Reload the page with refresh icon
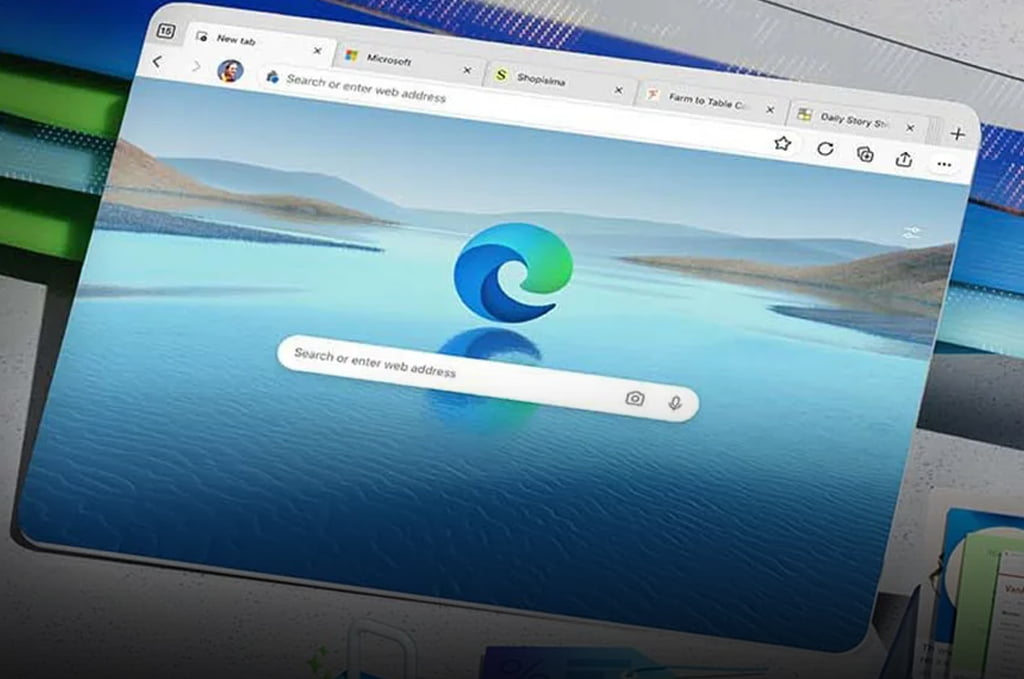 (825, 149)
